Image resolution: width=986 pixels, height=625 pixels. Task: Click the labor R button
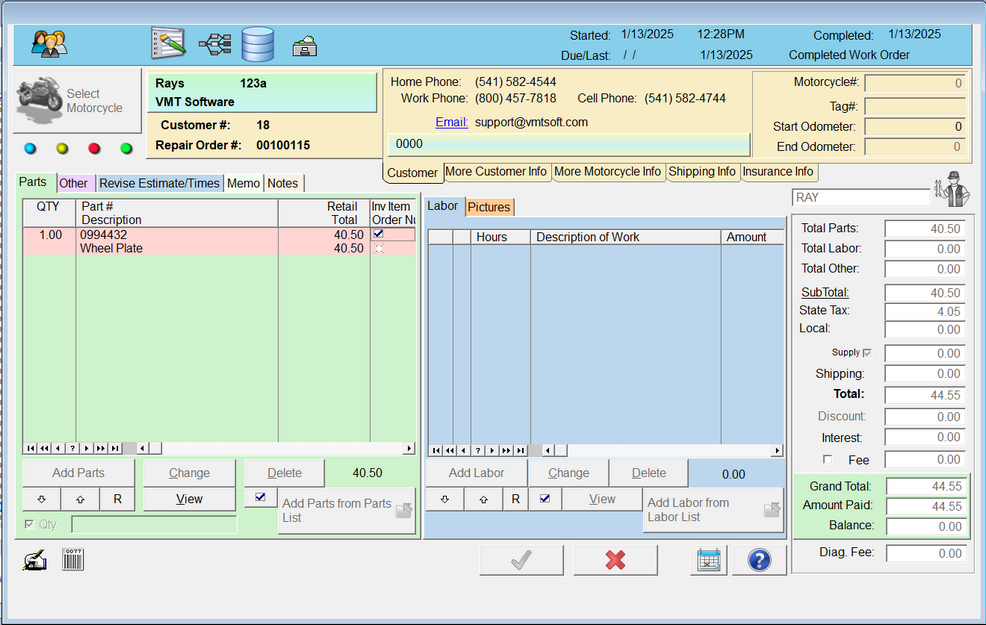(516, 499)
